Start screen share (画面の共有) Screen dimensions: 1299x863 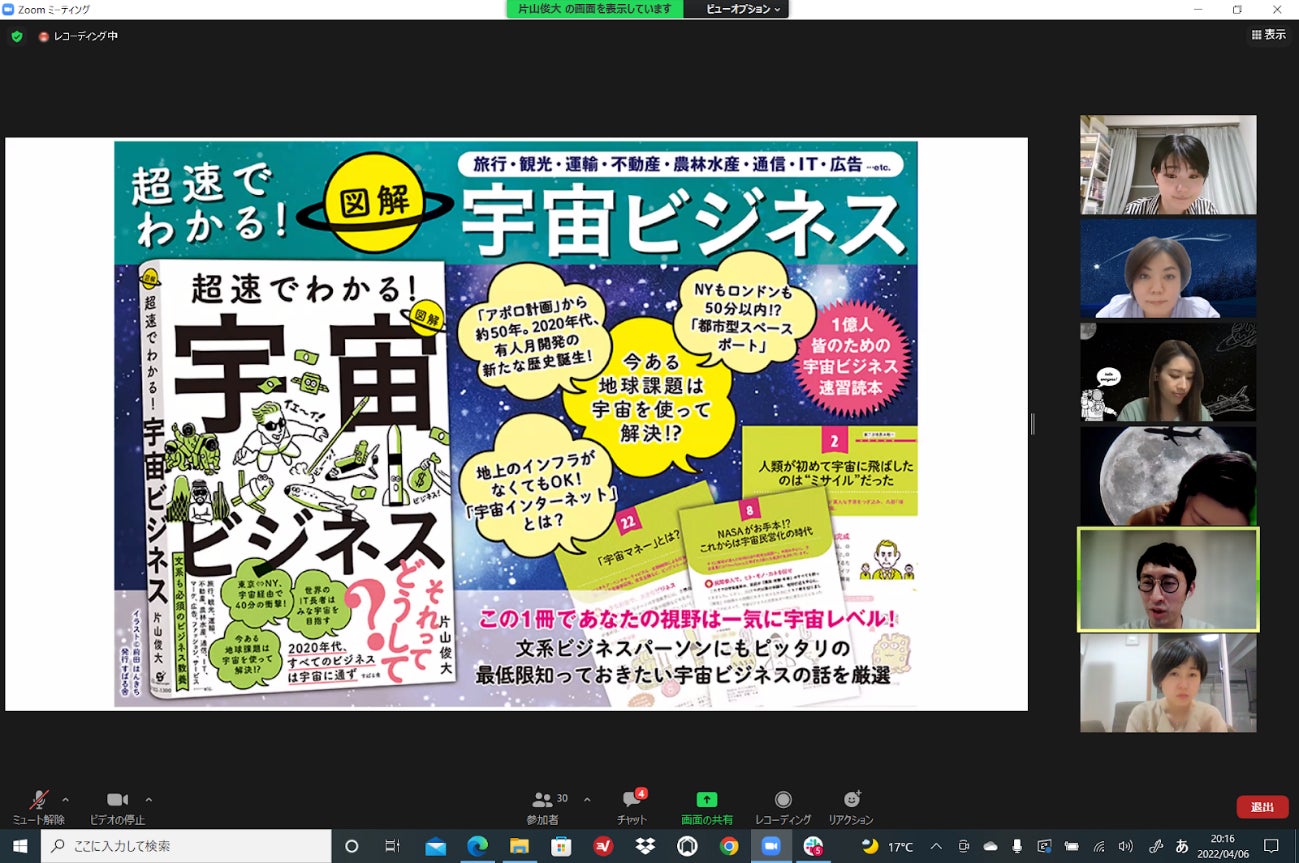point(707,807)
